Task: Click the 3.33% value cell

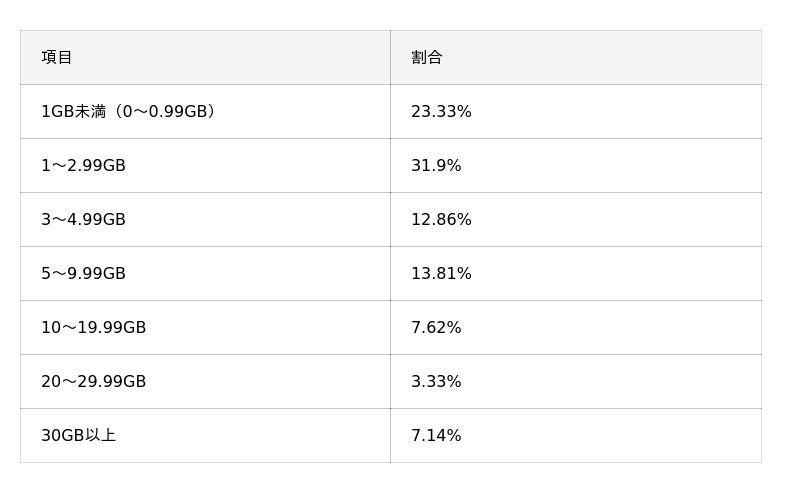Action: [436, 382]
